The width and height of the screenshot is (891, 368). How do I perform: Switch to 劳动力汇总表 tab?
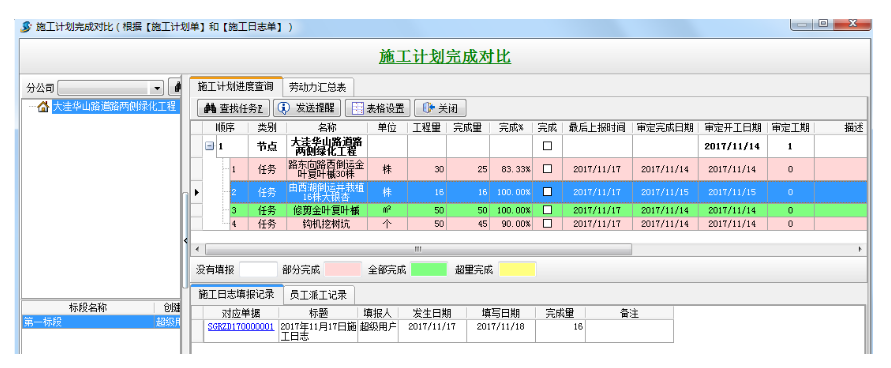[x=318, y=87]
